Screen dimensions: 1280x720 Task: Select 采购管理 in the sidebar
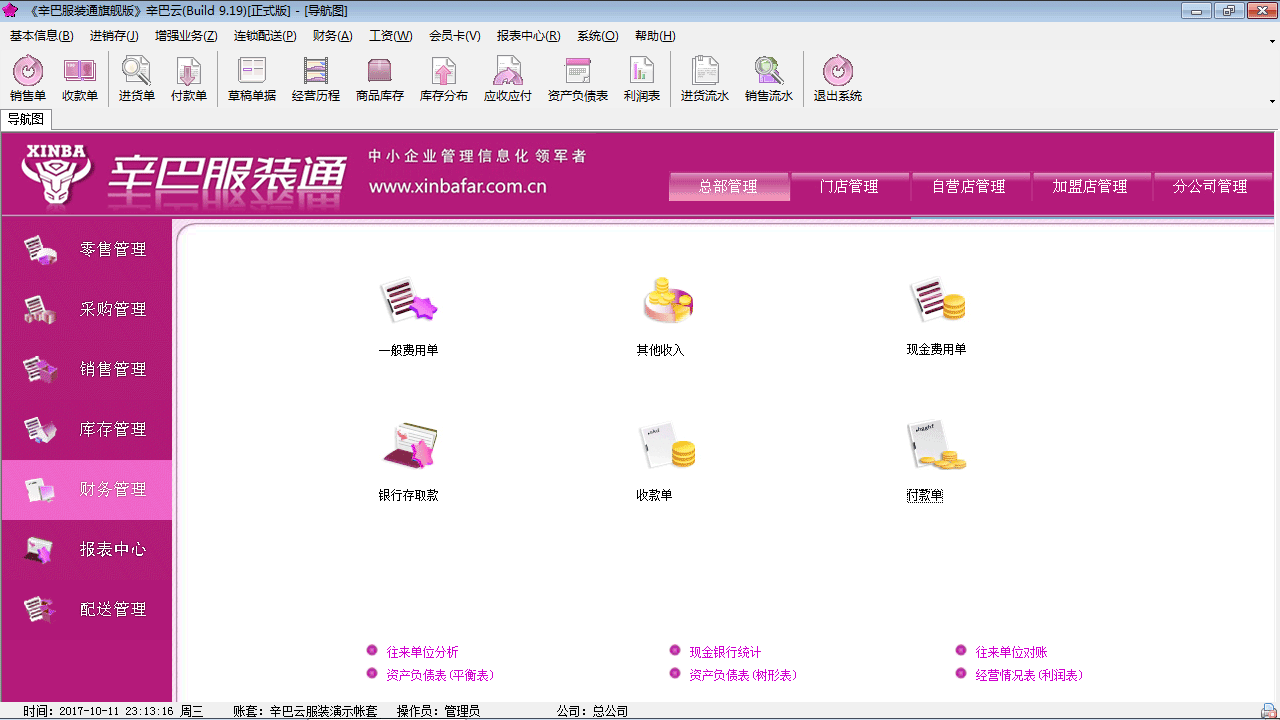click(87, 310)
